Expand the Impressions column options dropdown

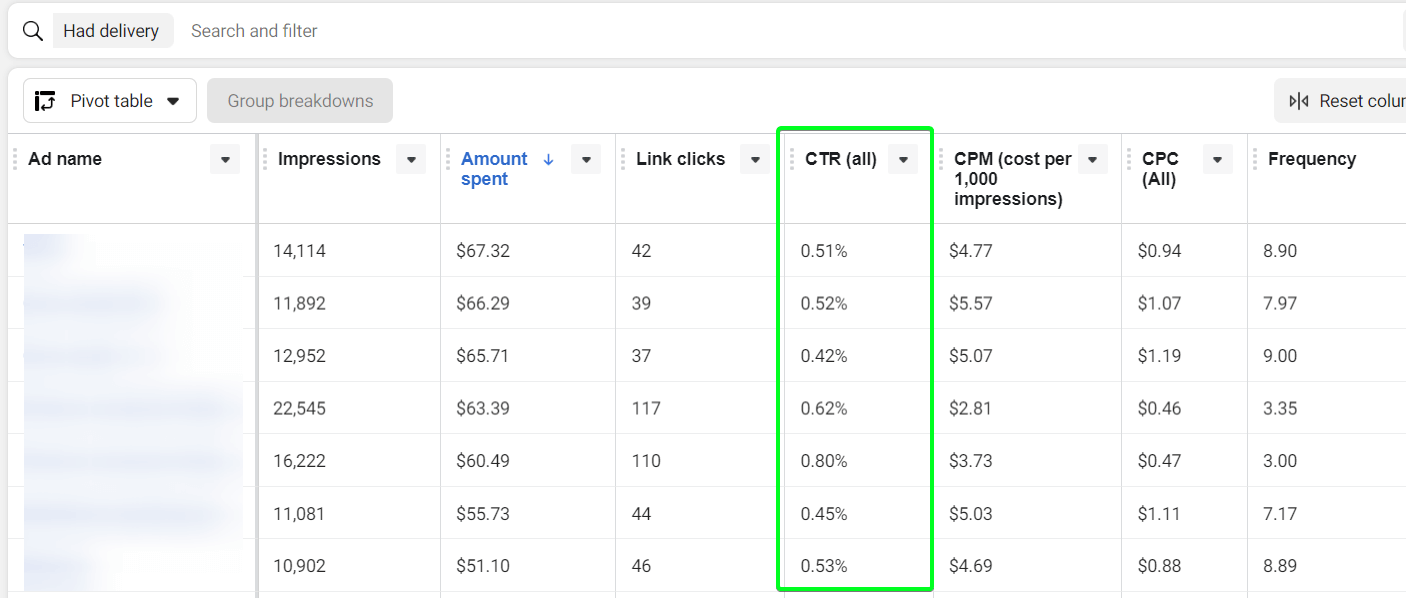point(411,159)
